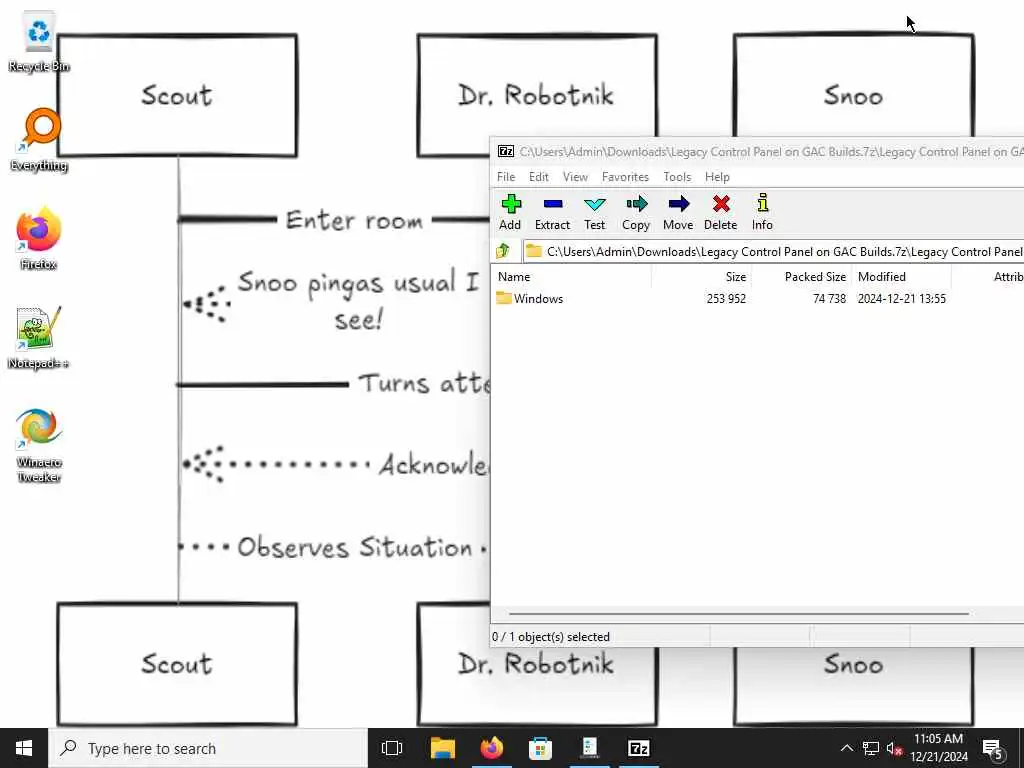1024x768 pixels.
Task: Select the Everything desktop shortcut
Action: tap(39, 140)
